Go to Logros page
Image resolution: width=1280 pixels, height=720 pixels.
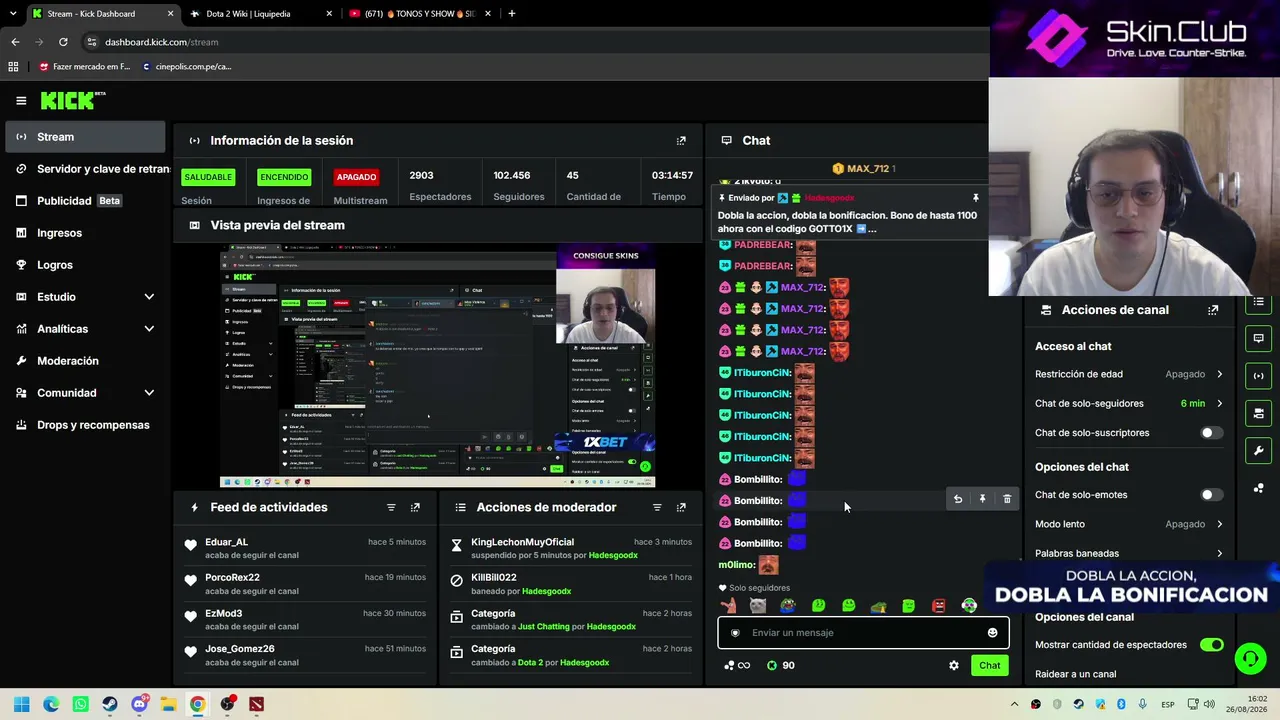pos(85,265)
